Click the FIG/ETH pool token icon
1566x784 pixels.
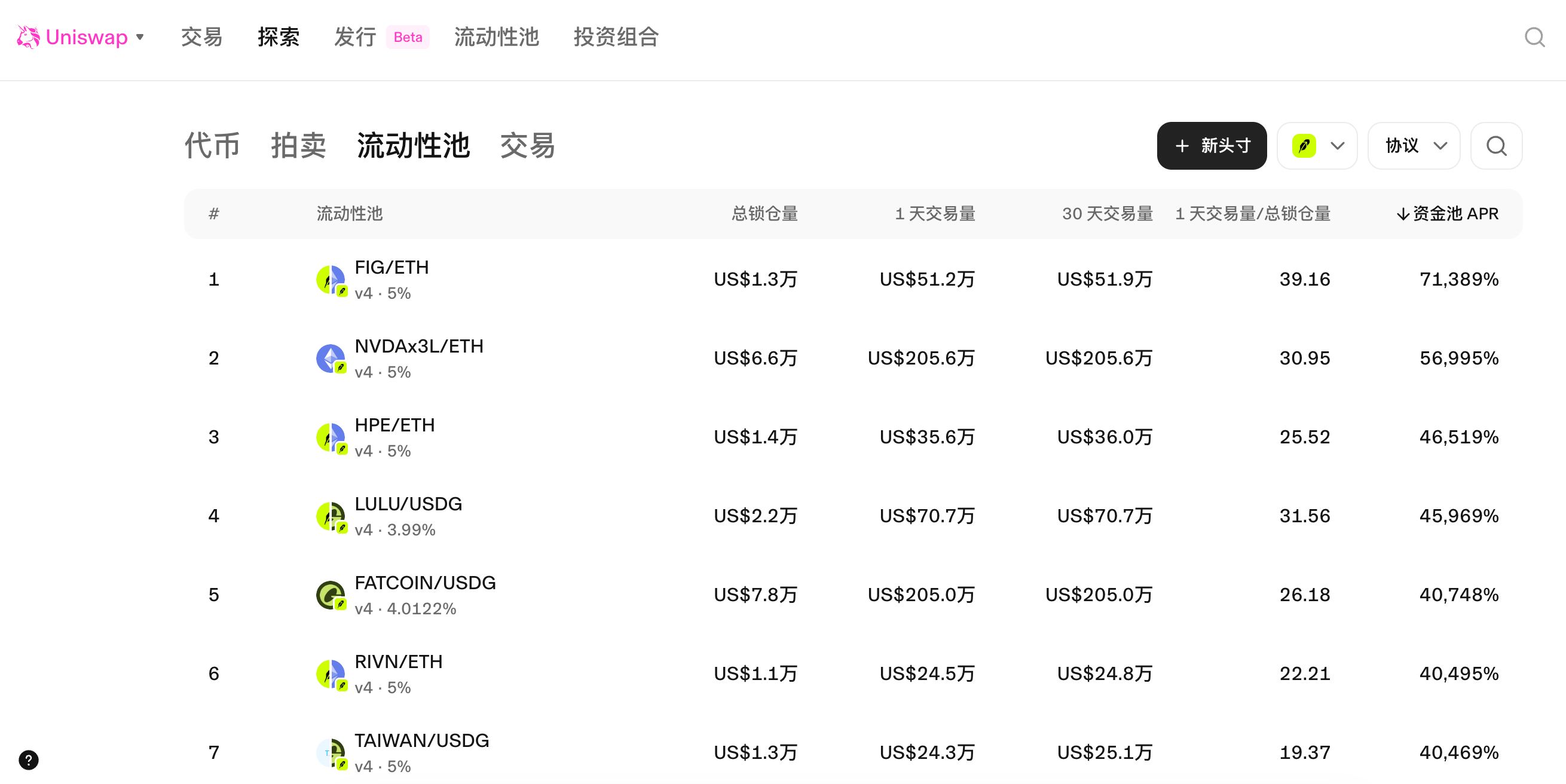click(331, 280)
